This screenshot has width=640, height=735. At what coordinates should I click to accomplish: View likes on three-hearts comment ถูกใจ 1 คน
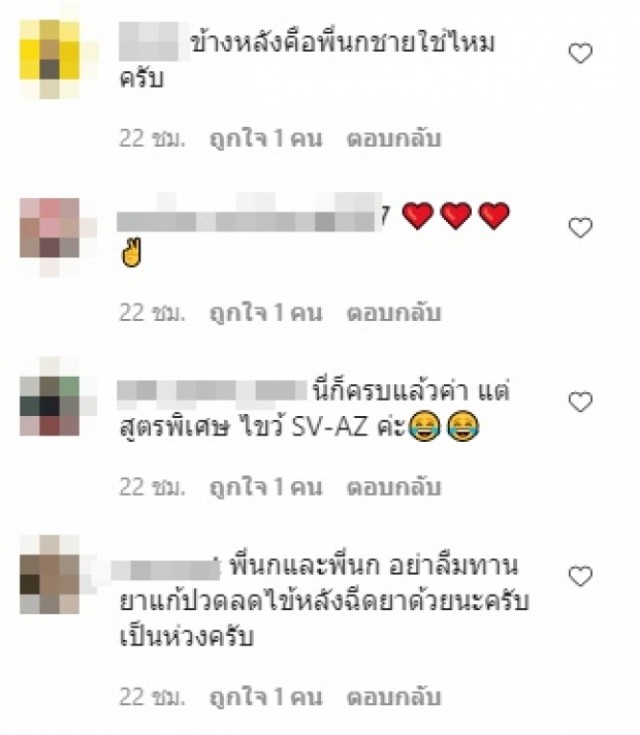click(x=266, y=313)
